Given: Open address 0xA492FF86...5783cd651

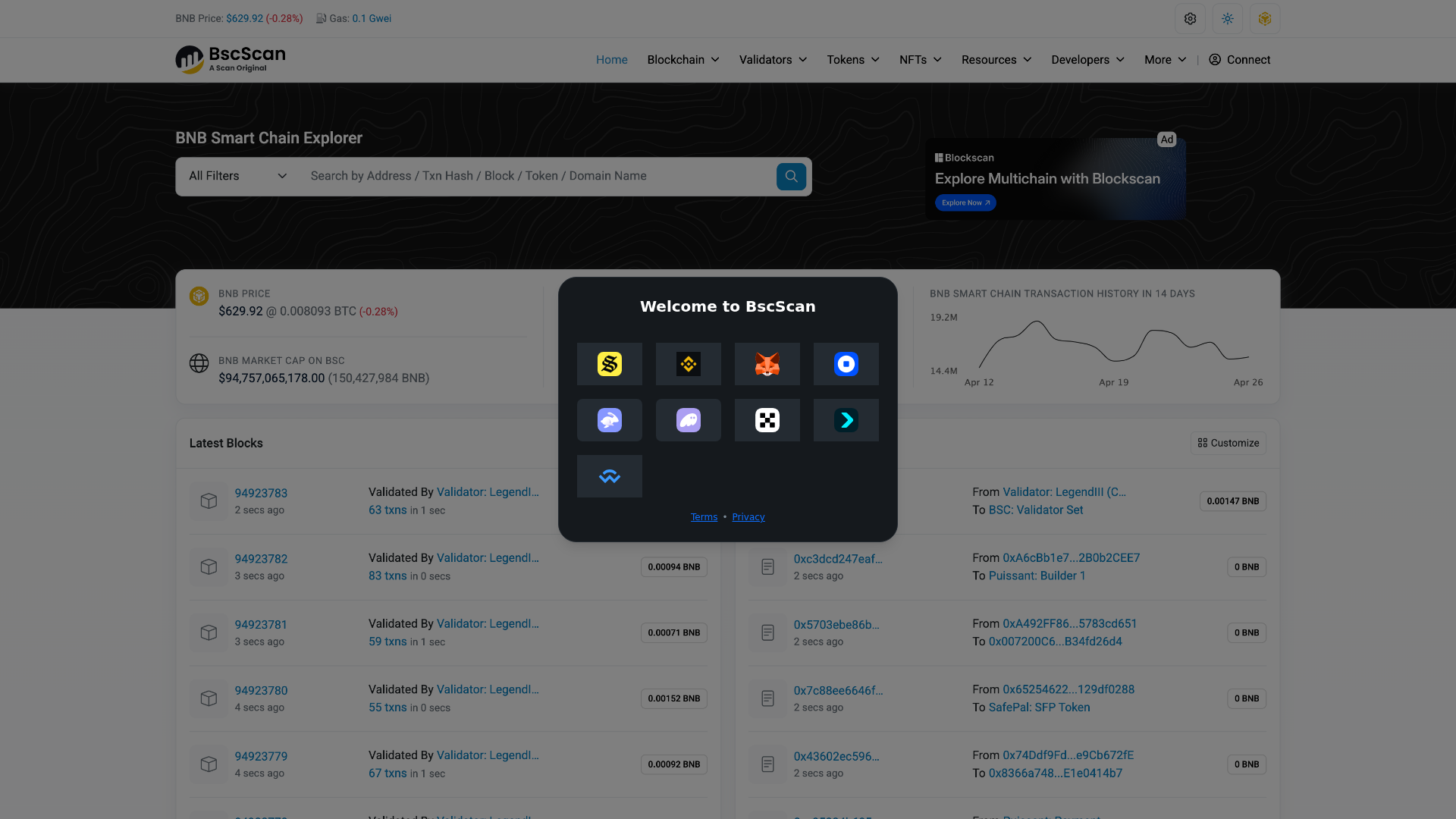Looking at the screenshot, I should [x=1069, y=623].
